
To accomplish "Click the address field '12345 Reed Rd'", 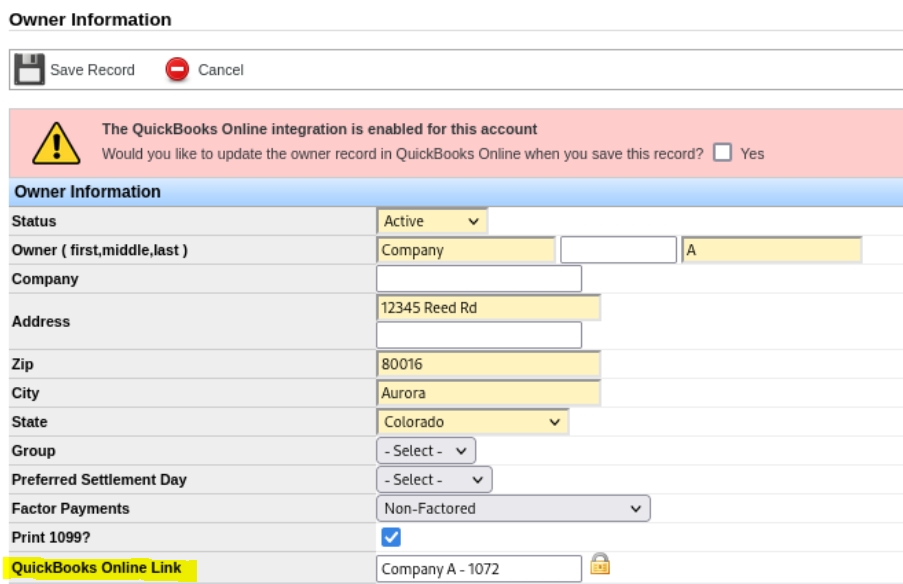I will pos(489,308).
